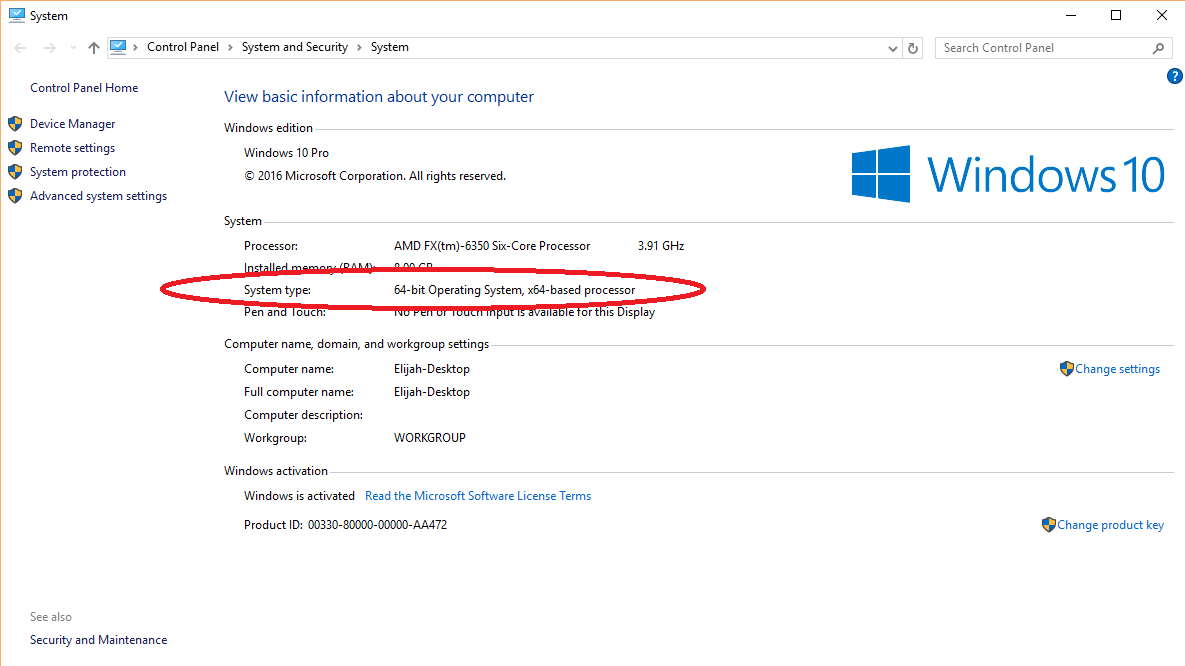The width and height of the screenshot is (1185, 666).
Task: Click shield icon beside Remote settings
Action: point(15,148)
